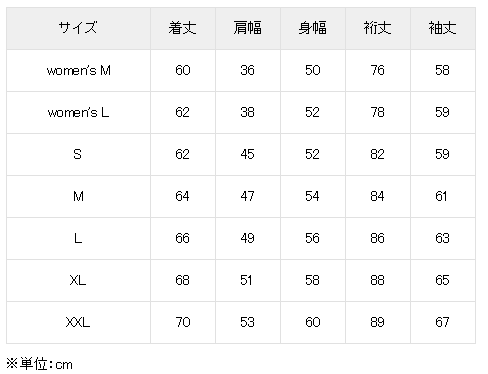Click the women's M row label

point(78,71)
